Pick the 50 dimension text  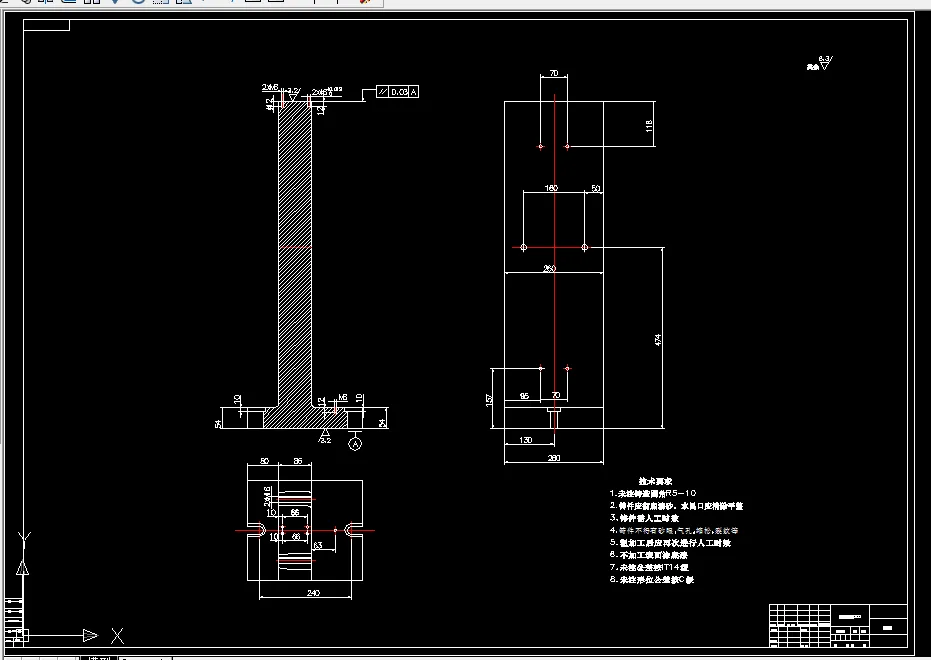point(596,188)
